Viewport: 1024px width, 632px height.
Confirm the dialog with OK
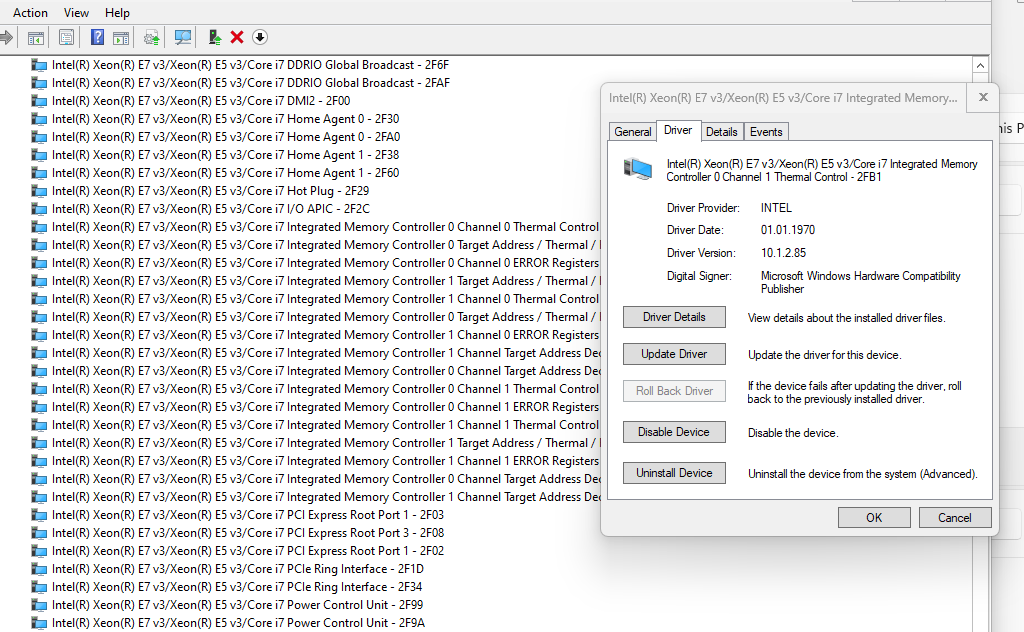point(874,518)
